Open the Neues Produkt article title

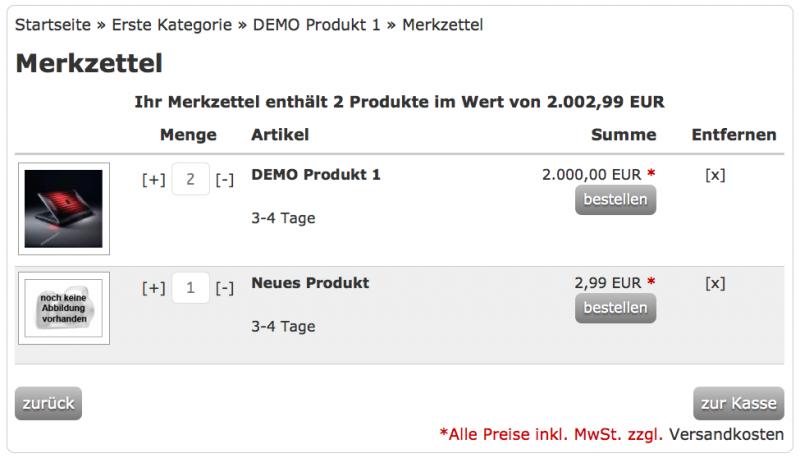310,283
